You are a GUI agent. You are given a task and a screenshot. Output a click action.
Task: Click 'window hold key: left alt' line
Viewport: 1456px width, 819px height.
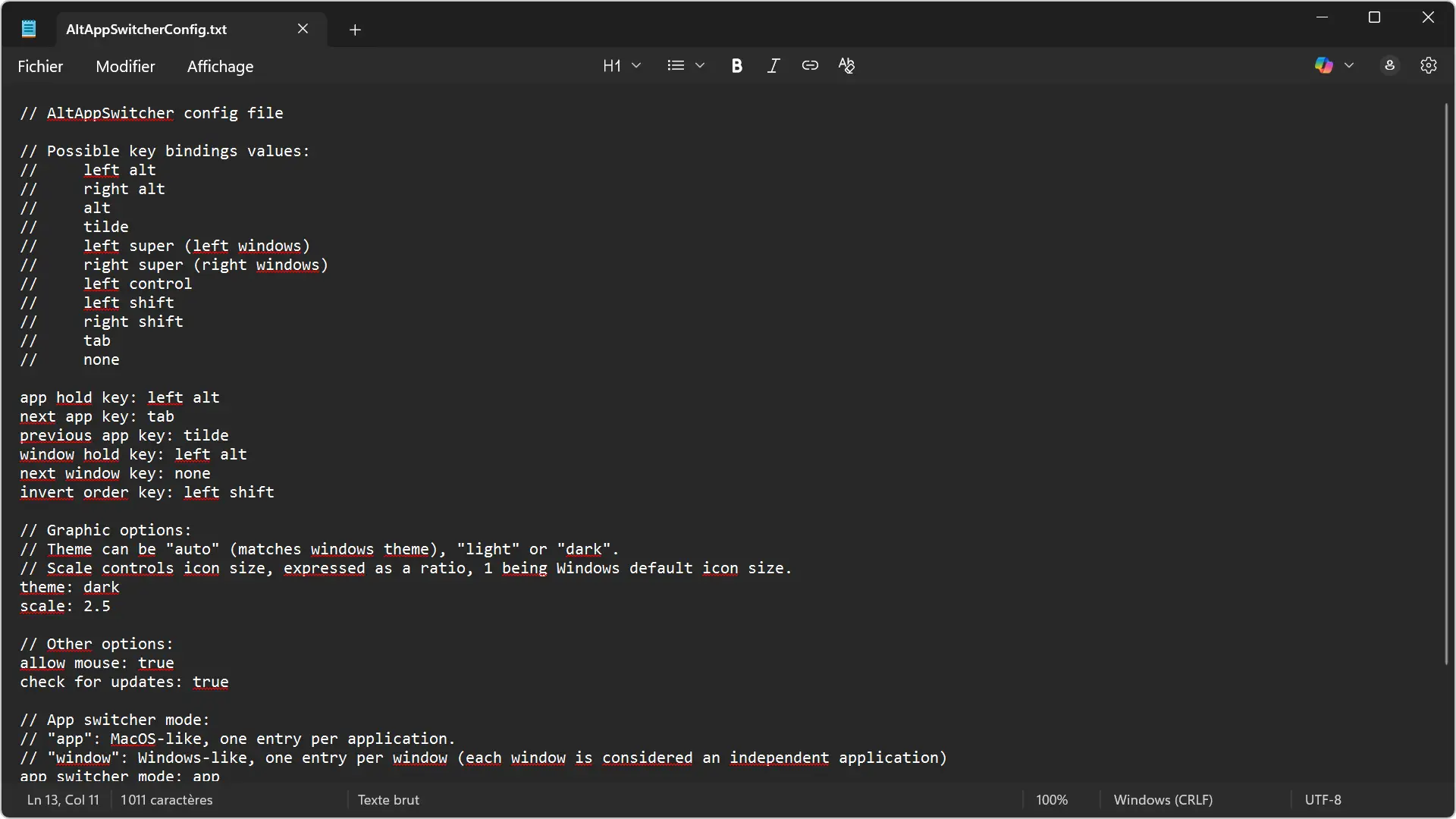click(133, 454)
